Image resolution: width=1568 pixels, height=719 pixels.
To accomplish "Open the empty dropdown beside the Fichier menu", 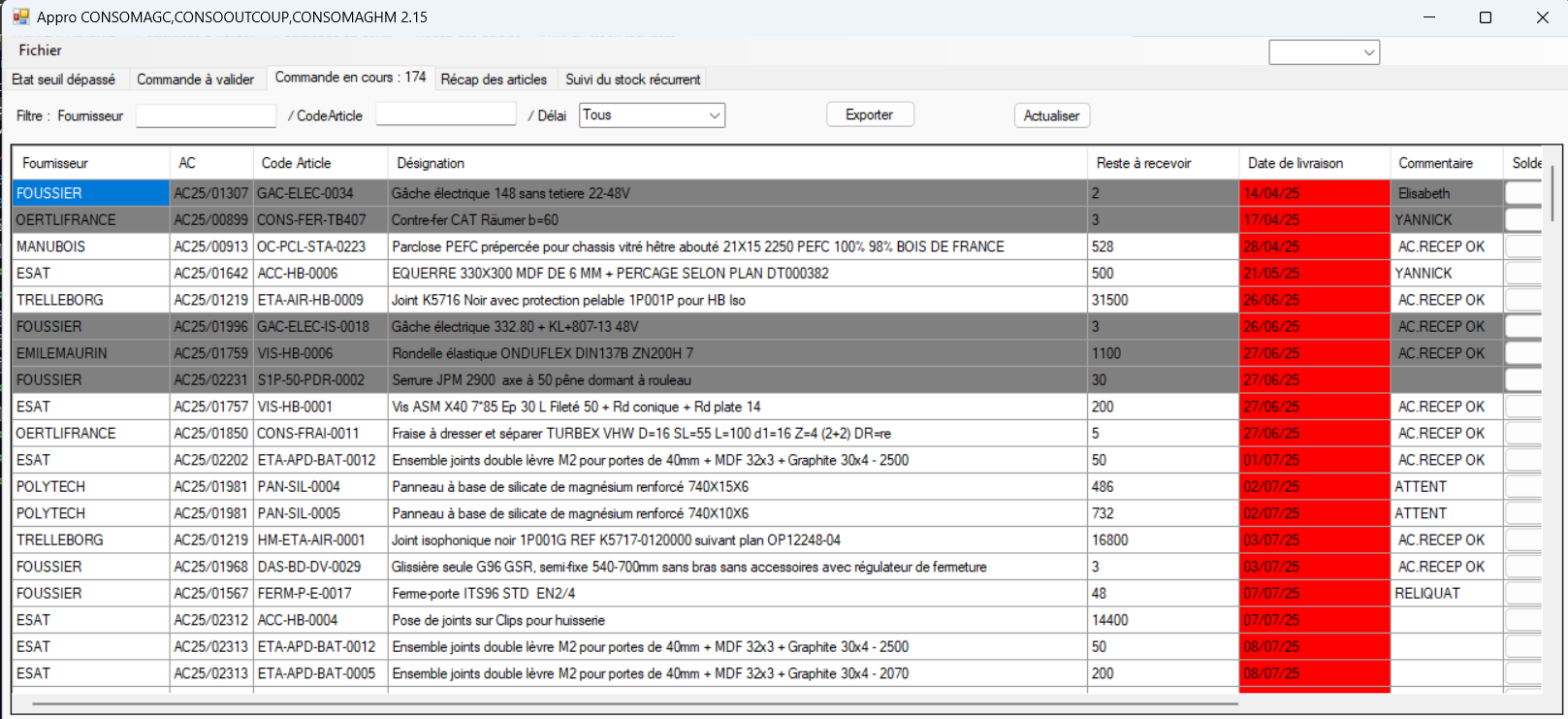I will (x=1324, y=52).
